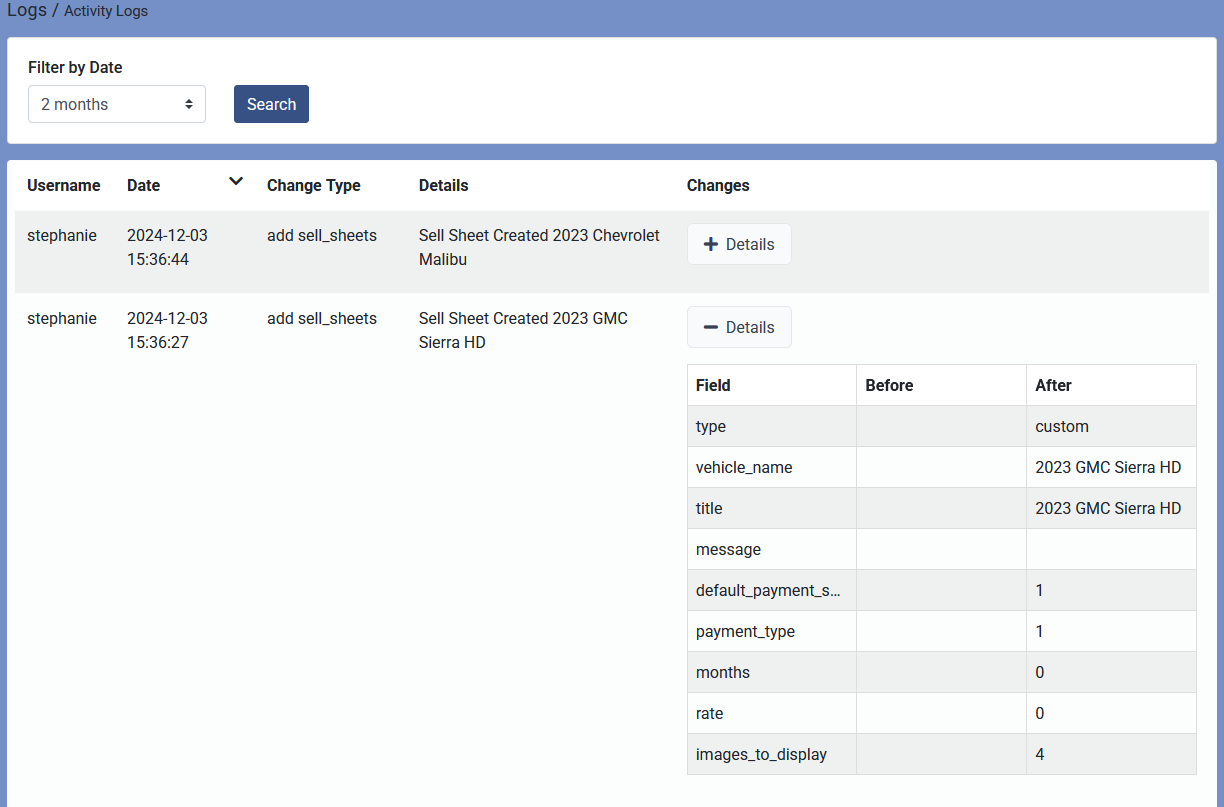Click 'add sell_sheets' in GMC Sierra row
1224x807 pixels.
[x=322, y=319]
